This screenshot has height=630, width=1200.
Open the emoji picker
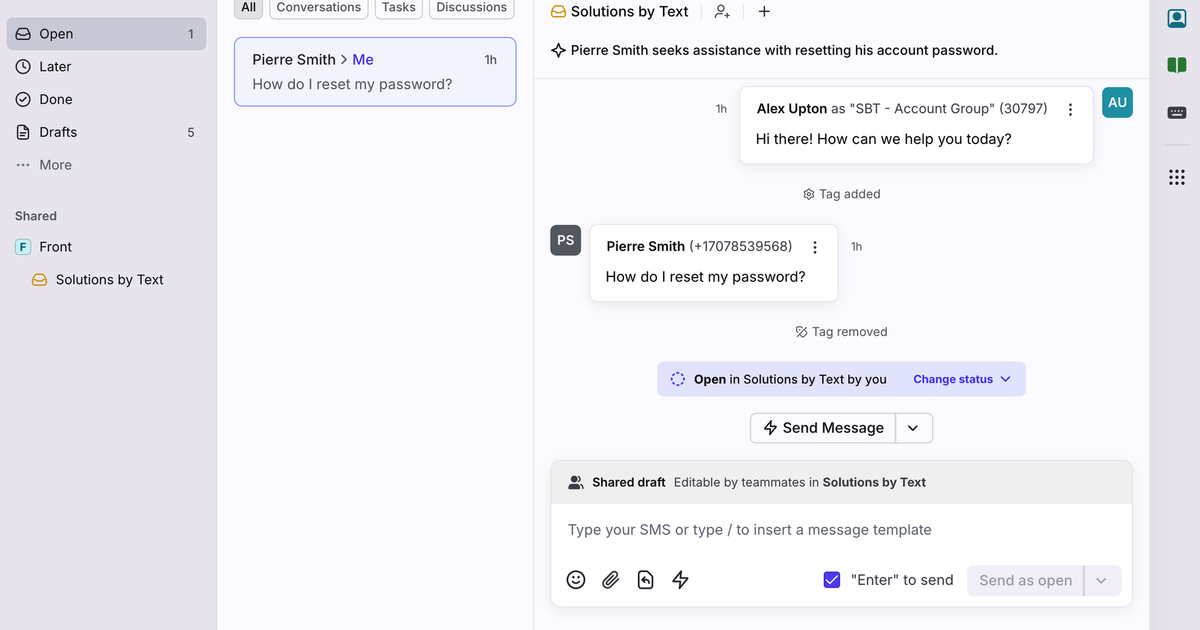pyautogui.click(x=576, y=580)
